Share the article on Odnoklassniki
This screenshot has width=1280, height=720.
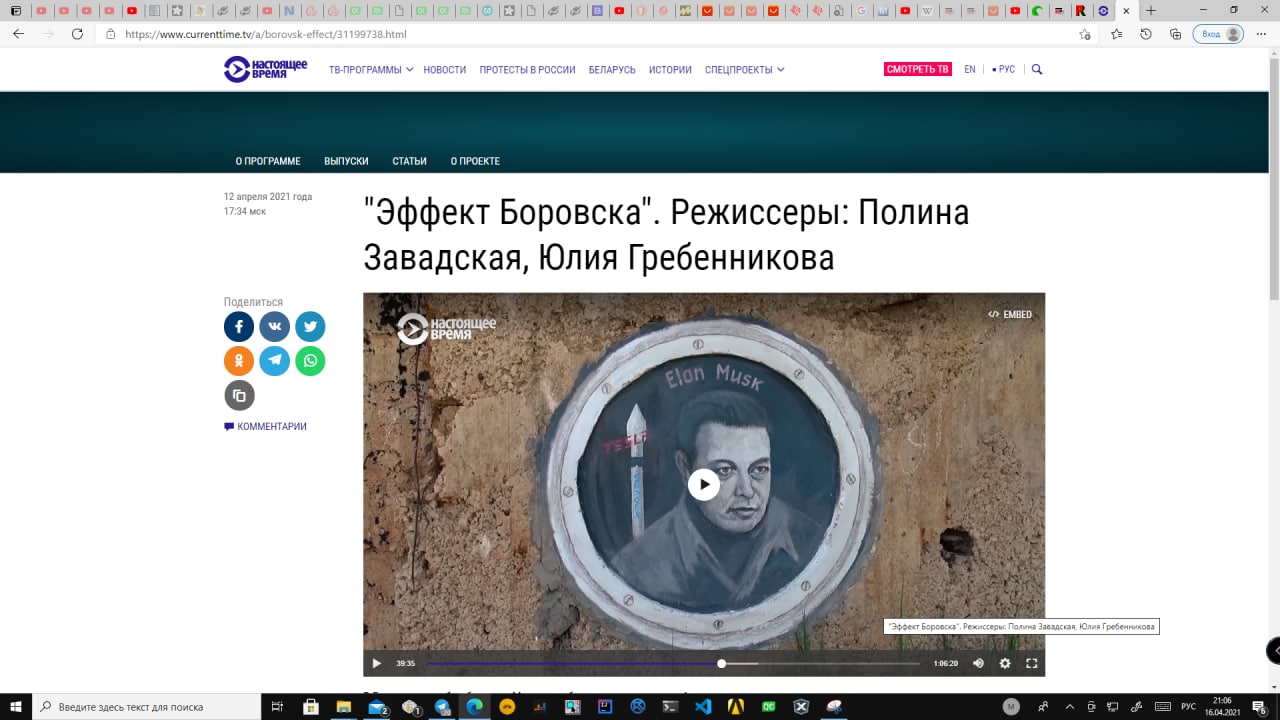point(239,361)
